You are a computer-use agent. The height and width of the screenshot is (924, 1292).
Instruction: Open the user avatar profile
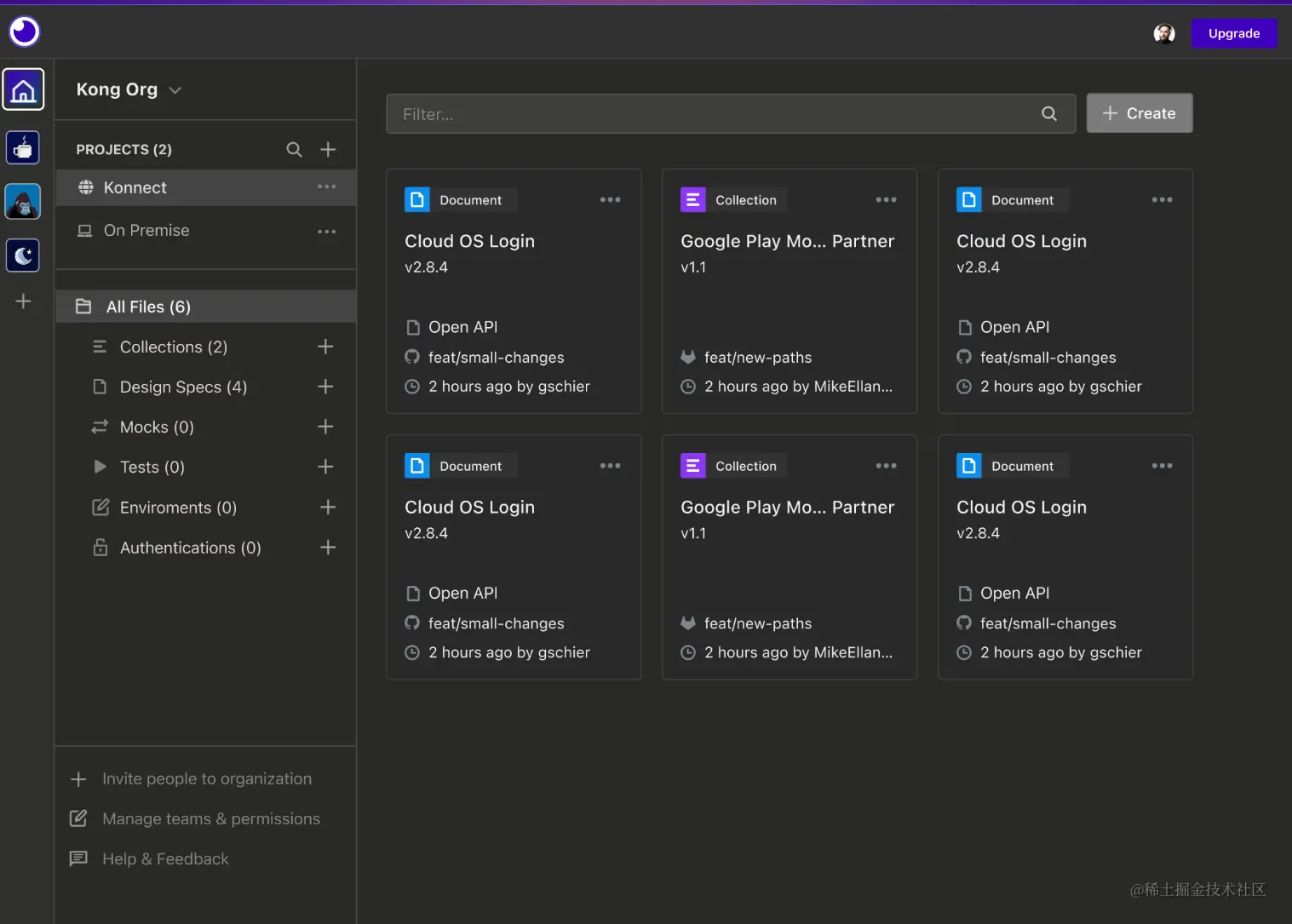1163,33
